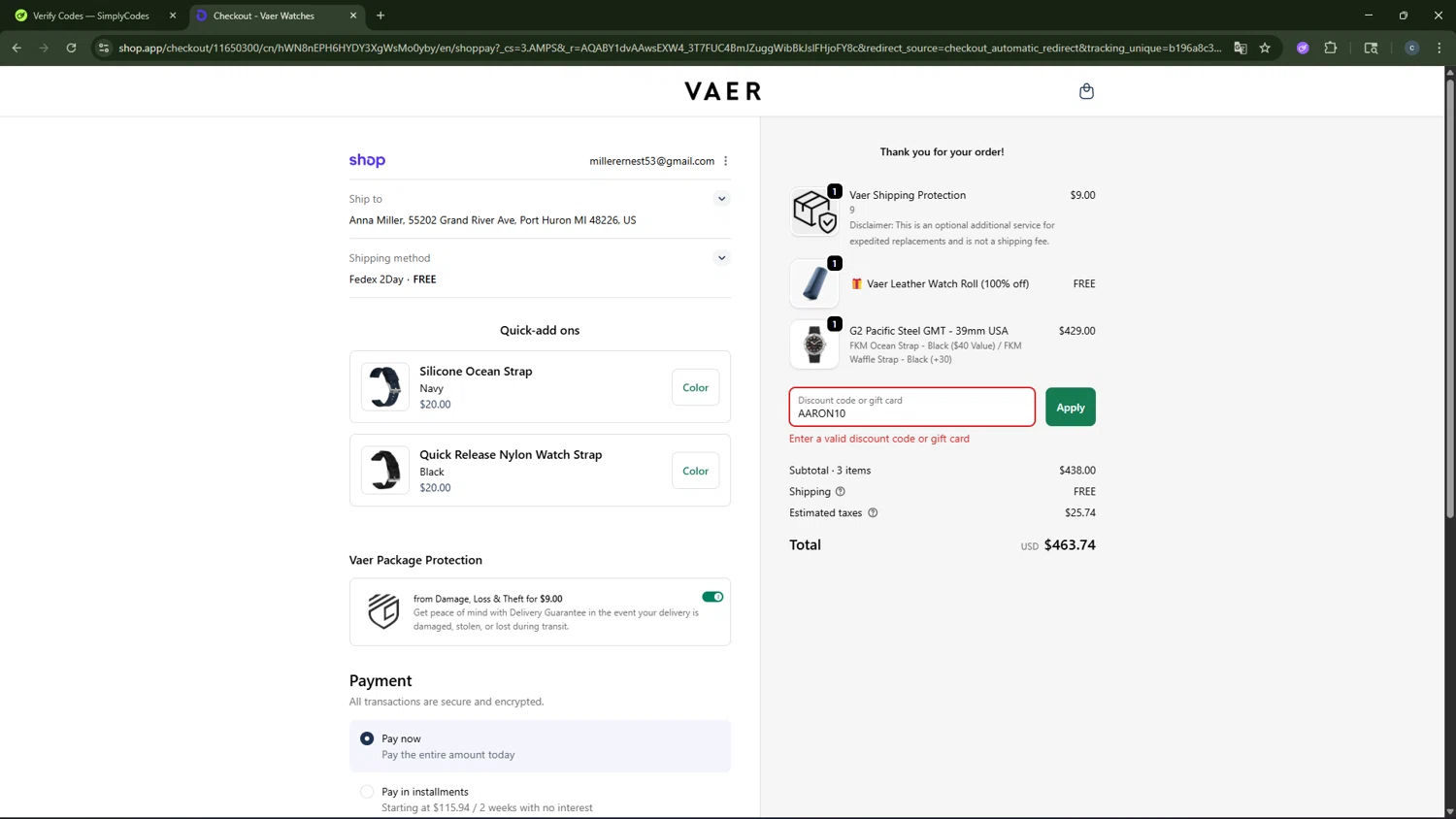Open the browser profile avatar

tap(1412, 48)
